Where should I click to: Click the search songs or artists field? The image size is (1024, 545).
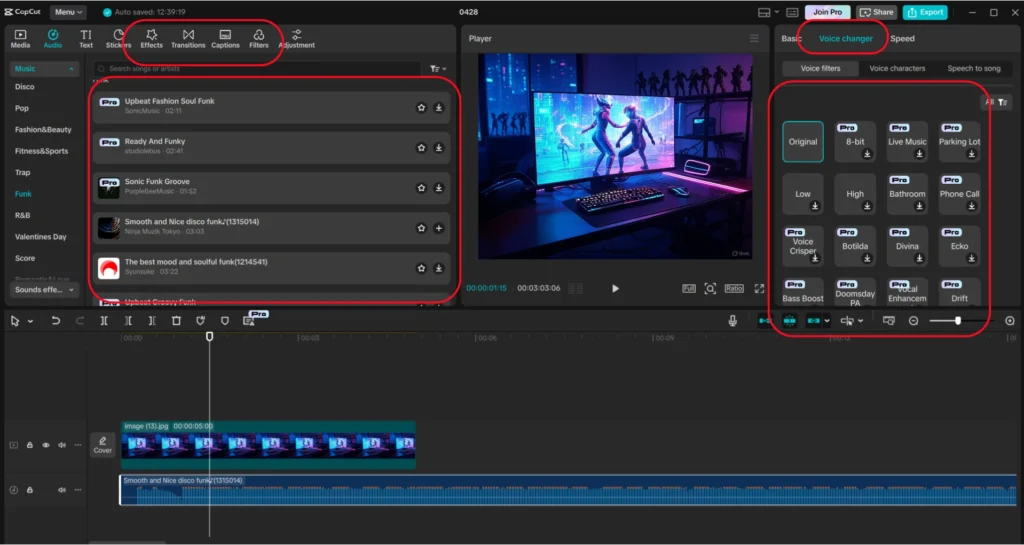tap(257, 69)
